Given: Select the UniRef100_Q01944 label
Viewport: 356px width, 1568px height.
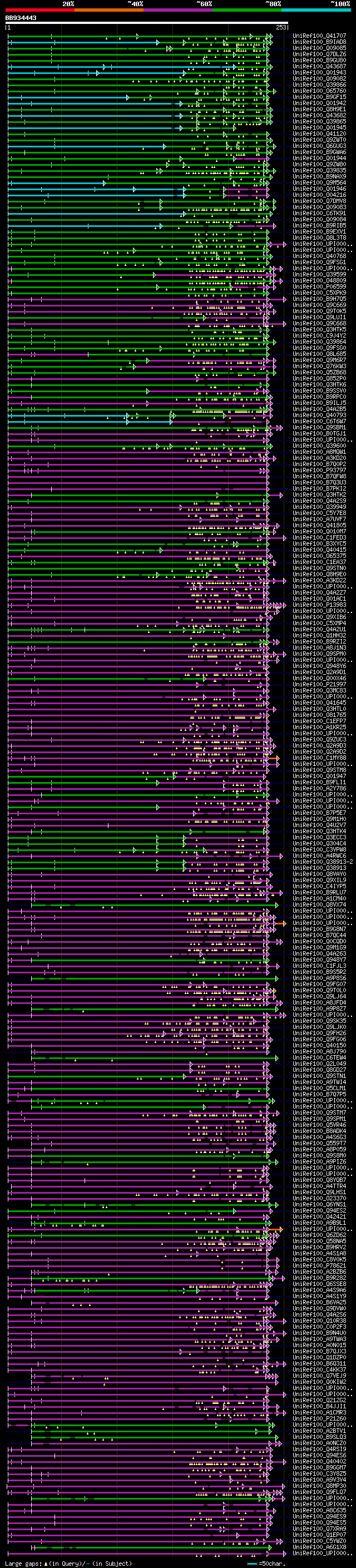Looking at the screenshot, I should pos(319,159).
